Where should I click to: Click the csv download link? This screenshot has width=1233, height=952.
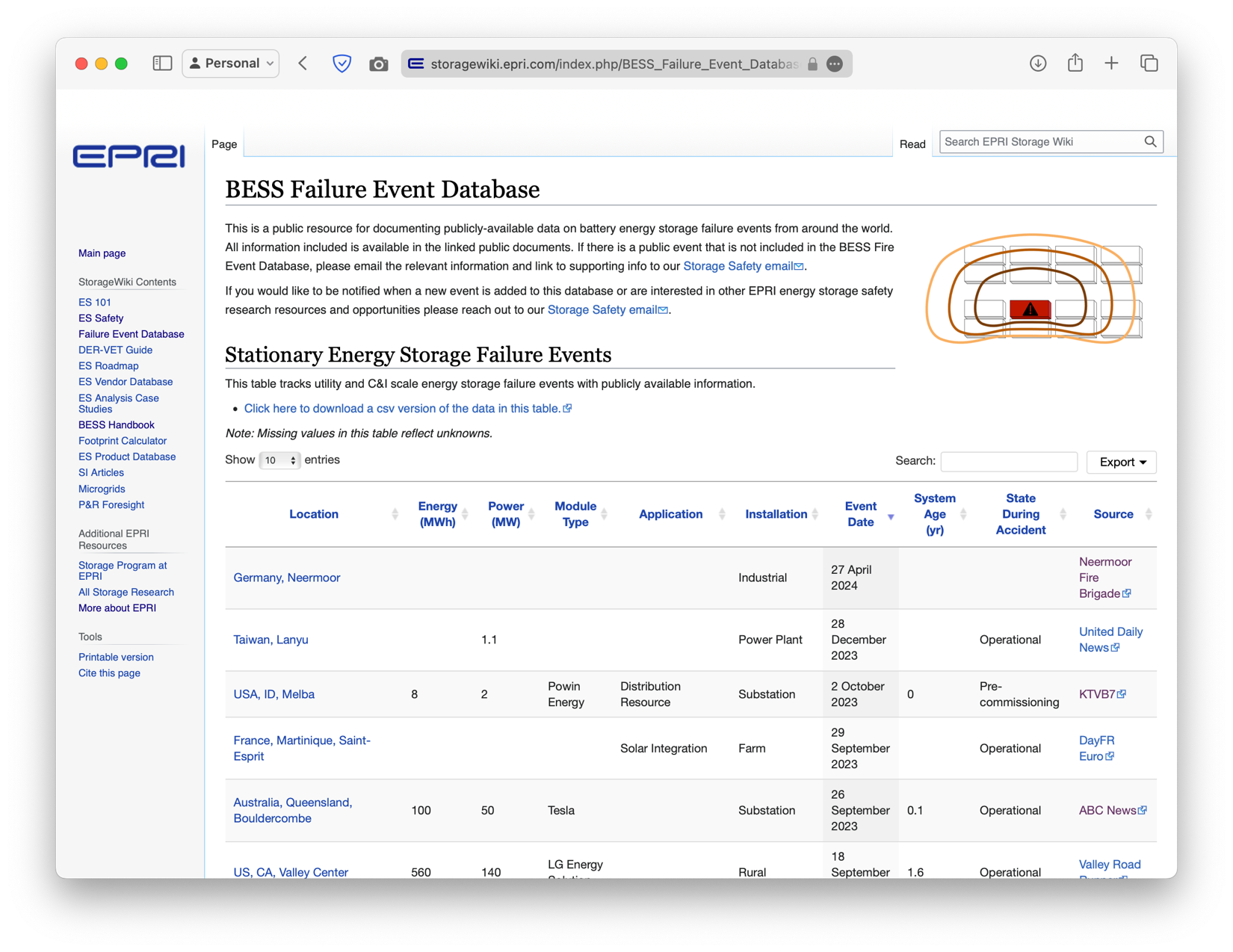pos(402,409)
